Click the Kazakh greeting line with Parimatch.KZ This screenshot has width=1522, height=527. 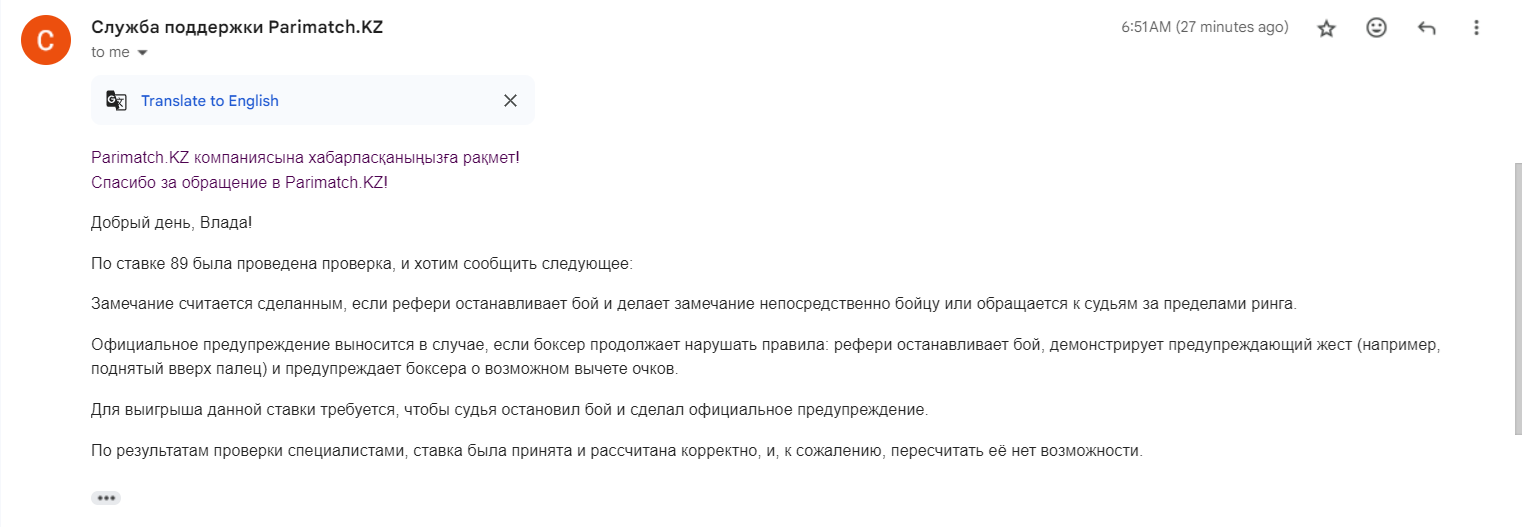click(x=305, y=157)
